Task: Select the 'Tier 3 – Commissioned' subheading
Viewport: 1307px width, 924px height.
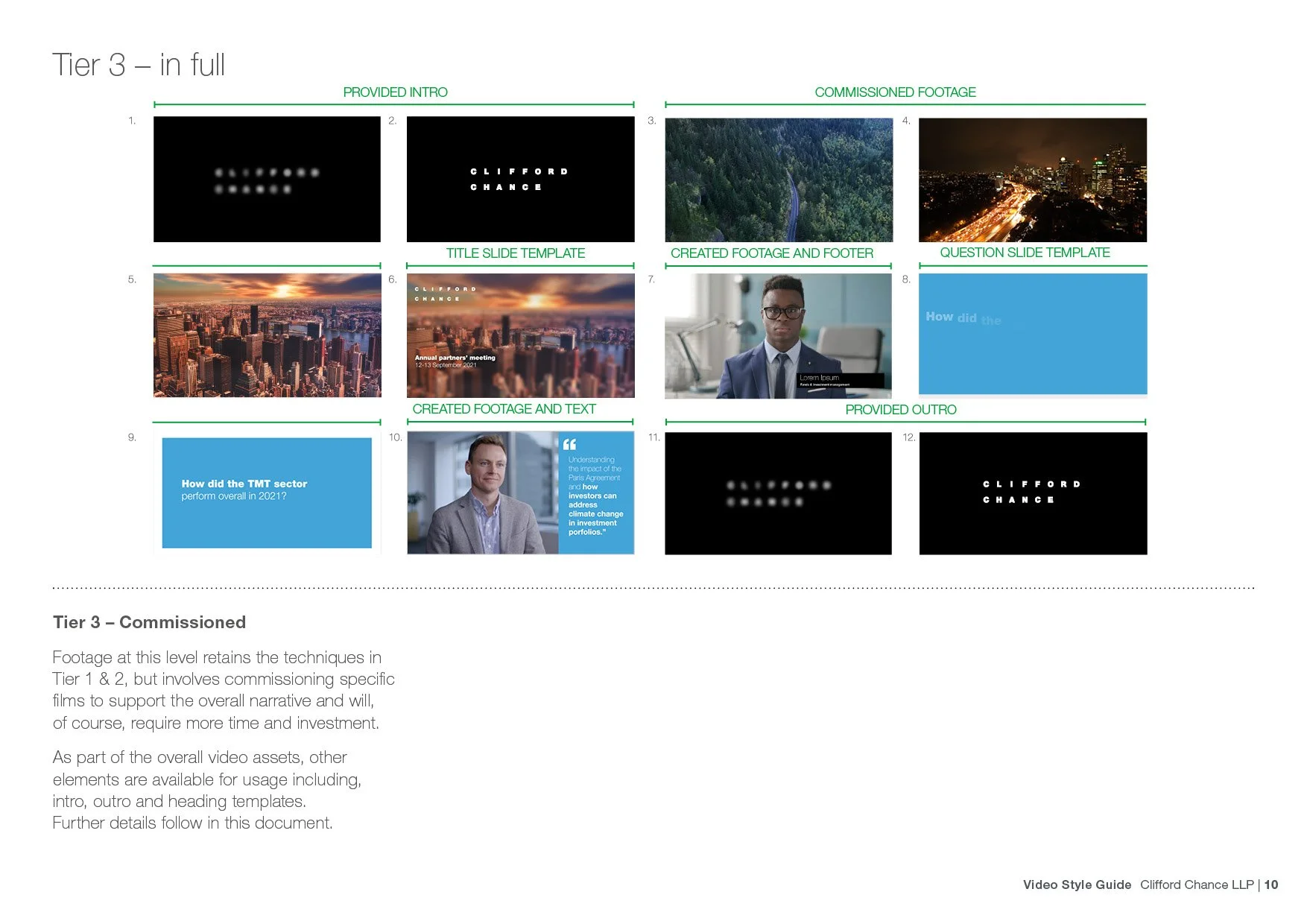Action: (x=149, y=622)
